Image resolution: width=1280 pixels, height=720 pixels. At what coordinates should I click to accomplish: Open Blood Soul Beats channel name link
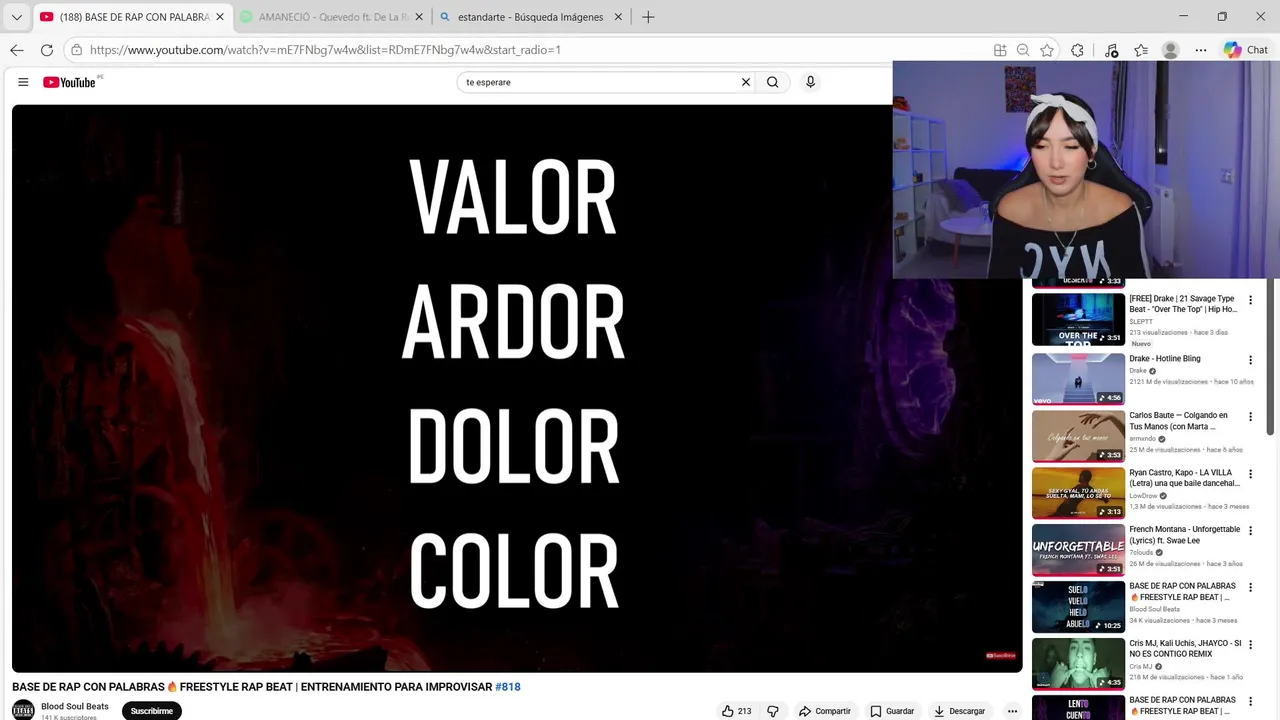(x=75, y=706)
